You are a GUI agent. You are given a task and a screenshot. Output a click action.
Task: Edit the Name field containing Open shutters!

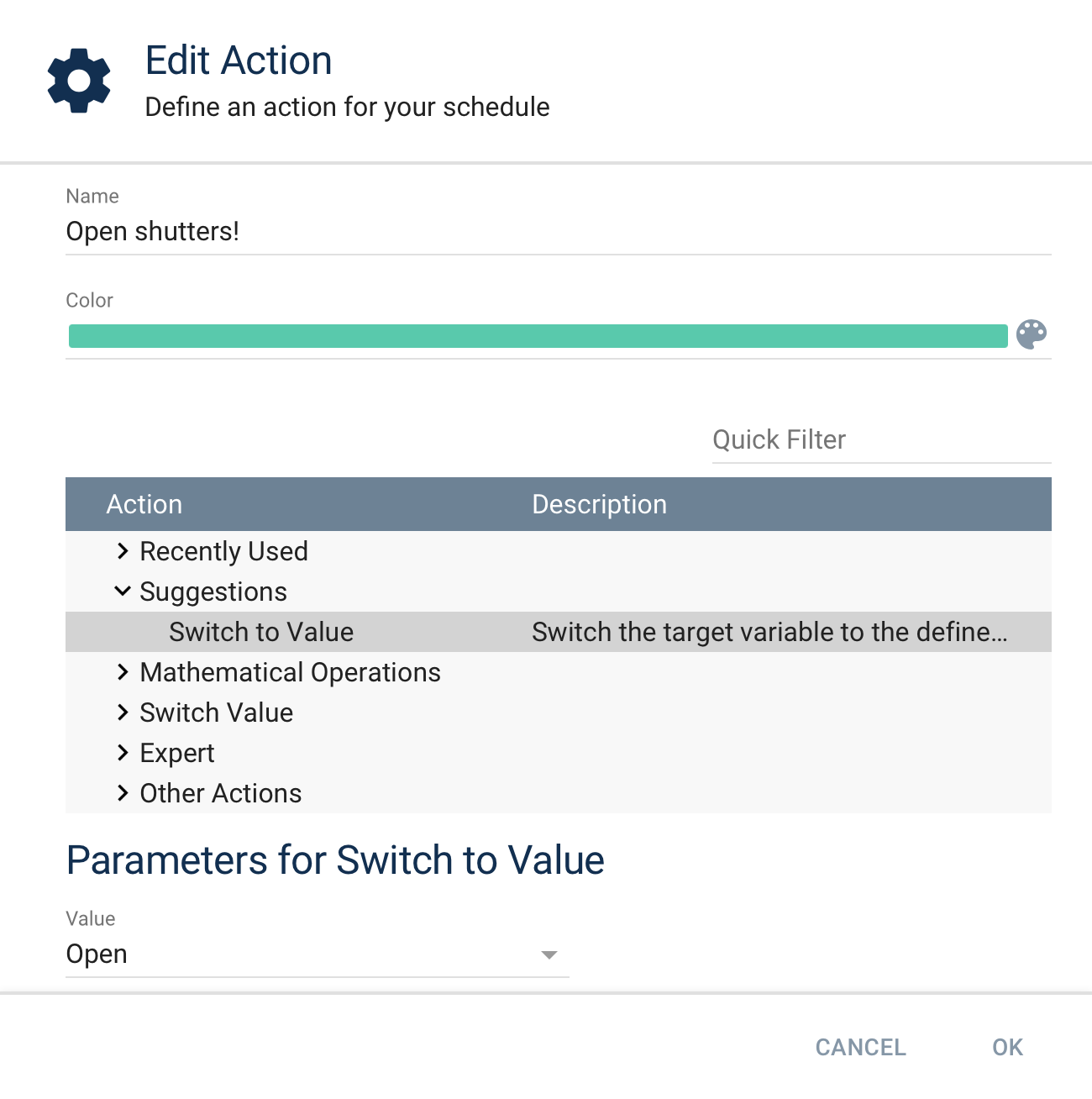pyautogui.click(x=336, y=231)
